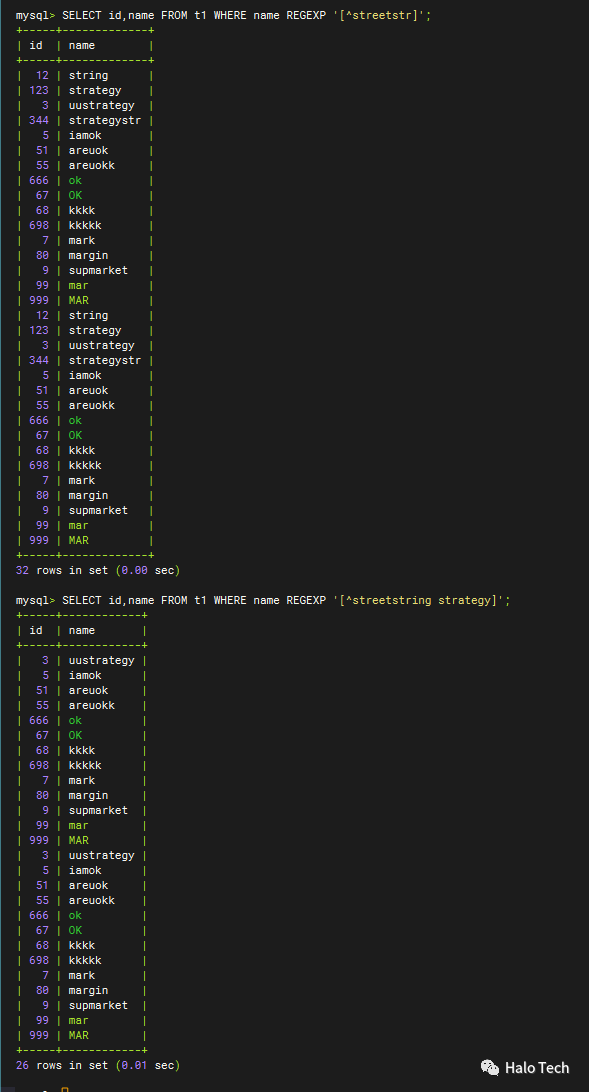Viewport: 589px width, 1092px height.
Task: Click table name t1 in the '[^streetstr]' query
Action: [201, 15]
